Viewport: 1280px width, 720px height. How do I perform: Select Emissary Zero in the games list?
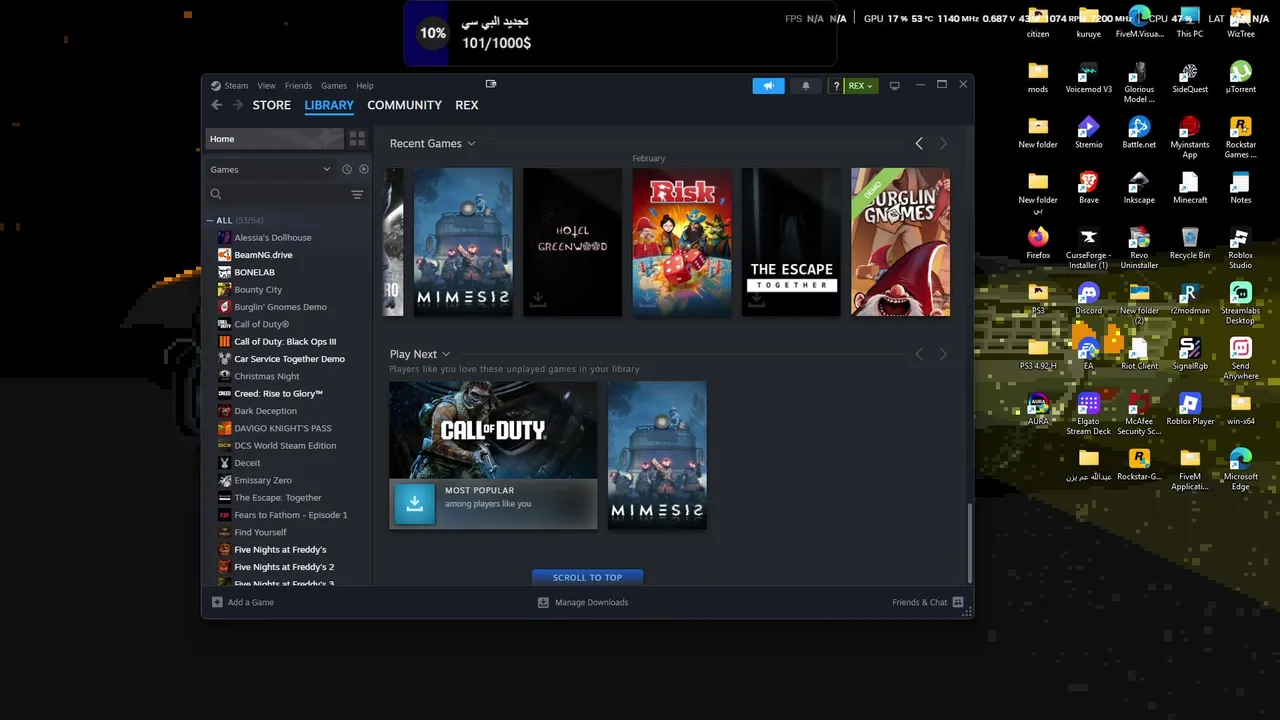(263, 480)
